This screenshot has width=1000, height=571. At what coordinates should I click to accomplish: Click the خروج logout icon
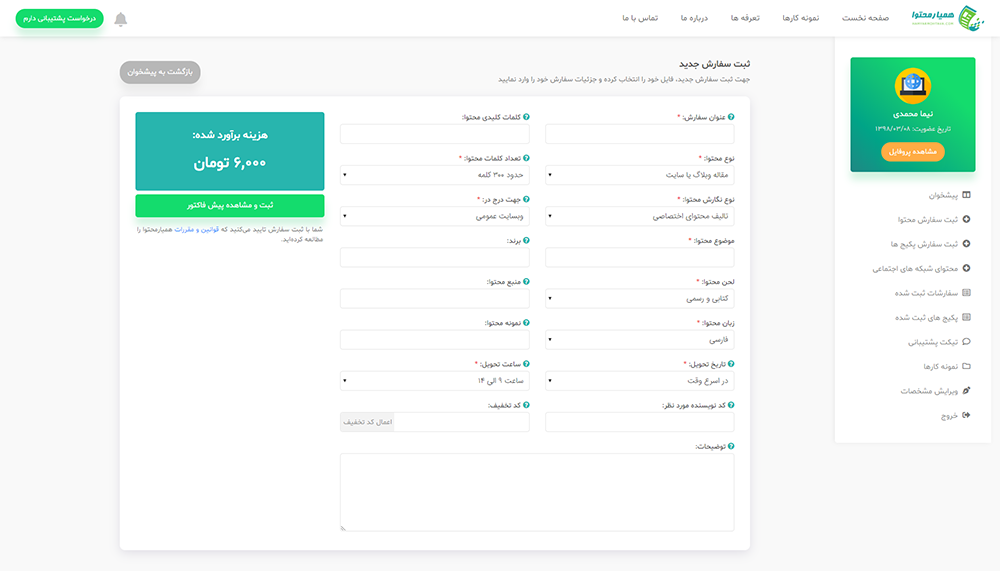pyautogui.click(x=966, y=415)
